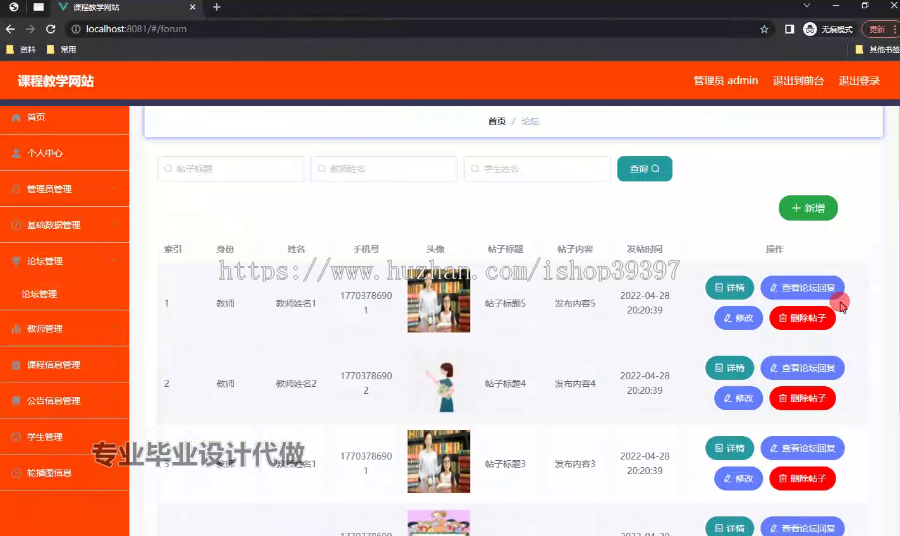Click the 课程教学网站 site title
Image resolution: width=900 pixels, height=536 pixels.
coord(56,81)
